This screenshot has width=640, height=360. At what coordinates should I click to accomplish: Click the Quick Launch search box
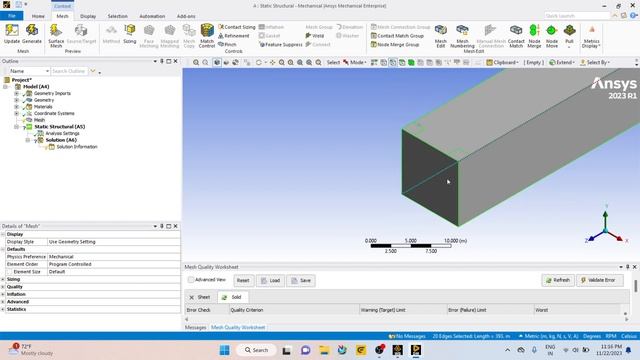coord(577,16)
